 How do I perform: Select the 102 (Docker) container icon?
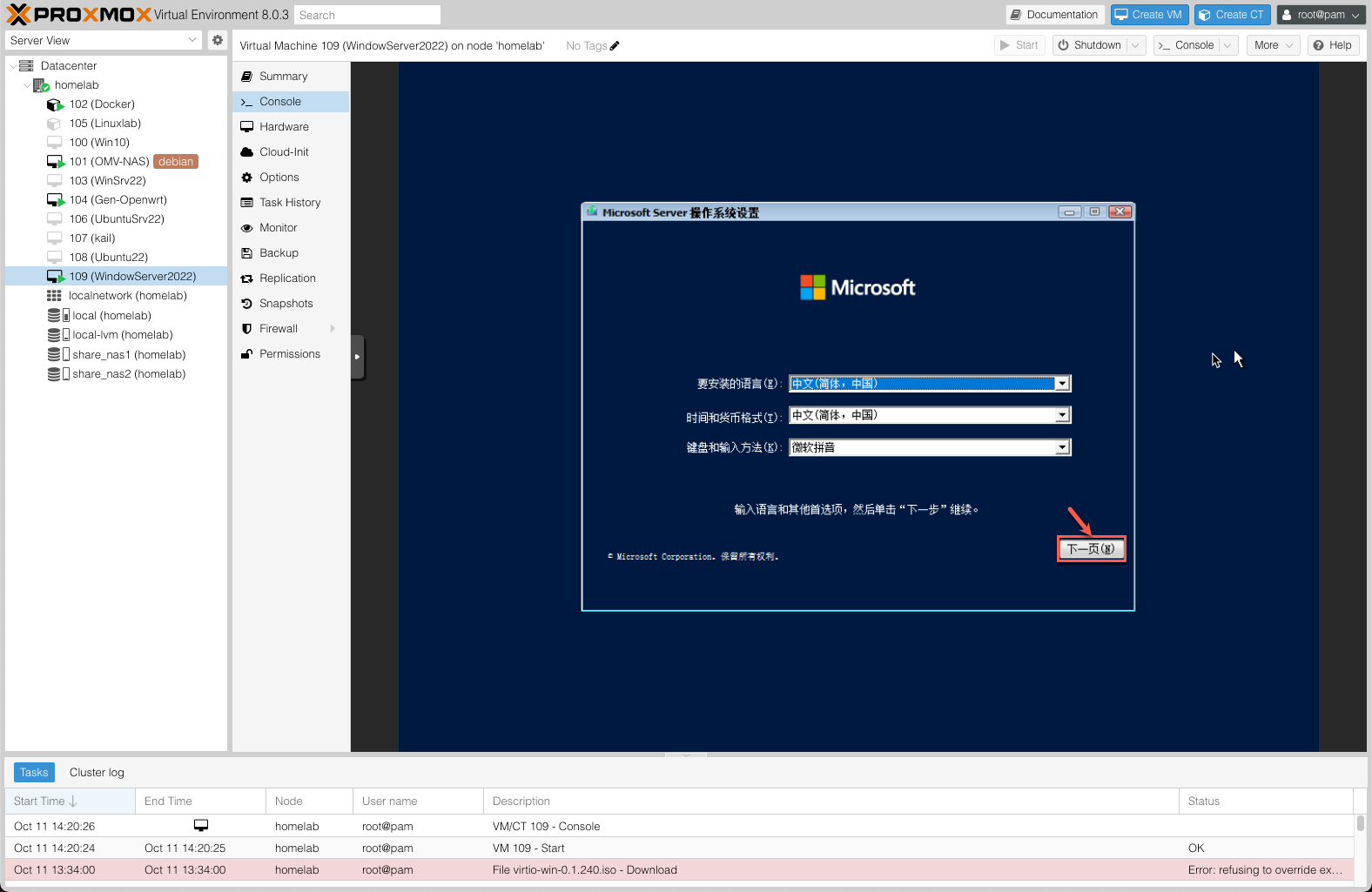55,104
